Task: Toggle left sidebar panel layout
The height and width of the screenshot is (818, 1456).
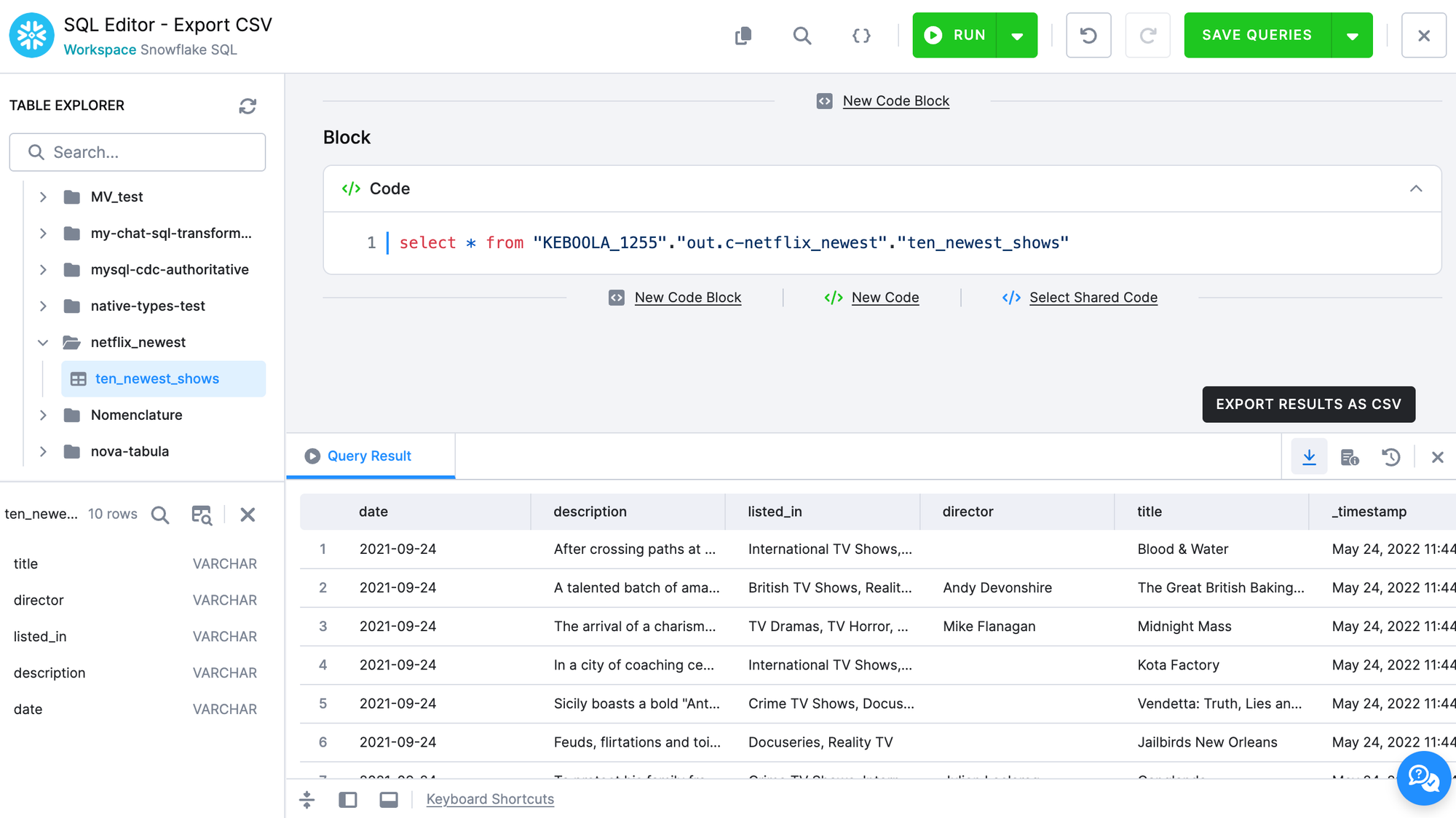Action: tap(348, 798)
